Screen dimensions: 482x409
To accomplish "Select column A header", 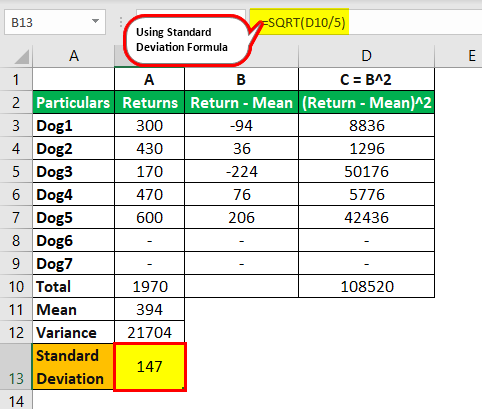I will point(74,56).
